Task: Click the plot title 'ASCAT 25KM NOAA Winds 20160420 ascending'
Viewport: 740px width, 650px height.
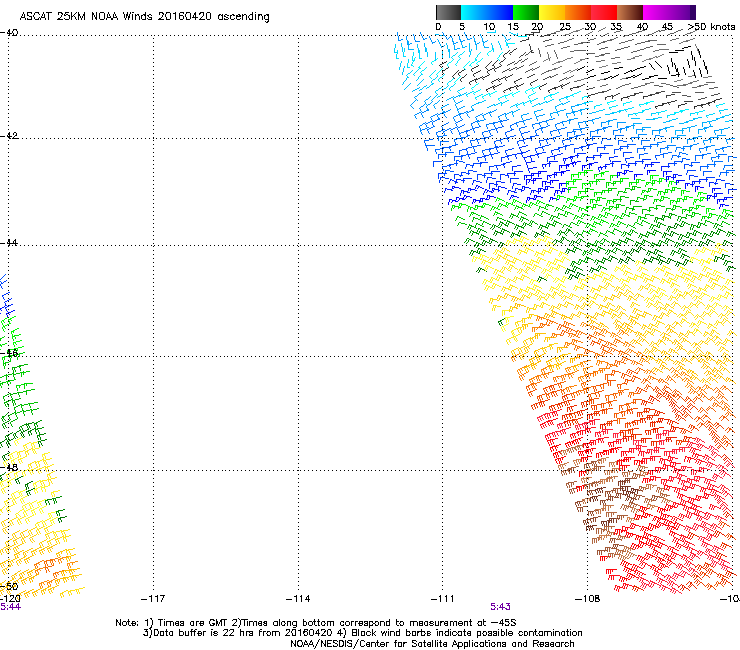Action: [144, 17]
